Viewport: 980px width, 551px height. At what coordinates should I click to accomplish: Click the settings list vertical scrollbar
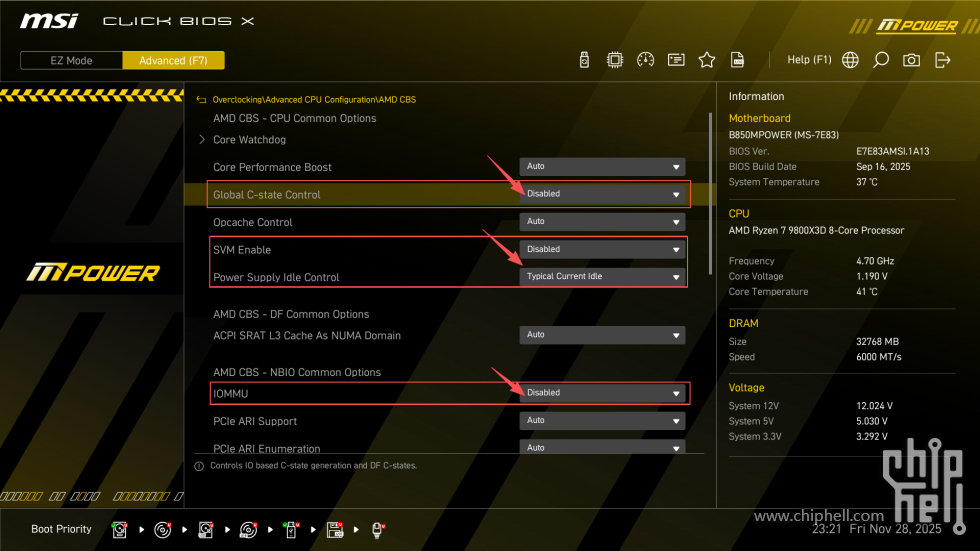711,200
